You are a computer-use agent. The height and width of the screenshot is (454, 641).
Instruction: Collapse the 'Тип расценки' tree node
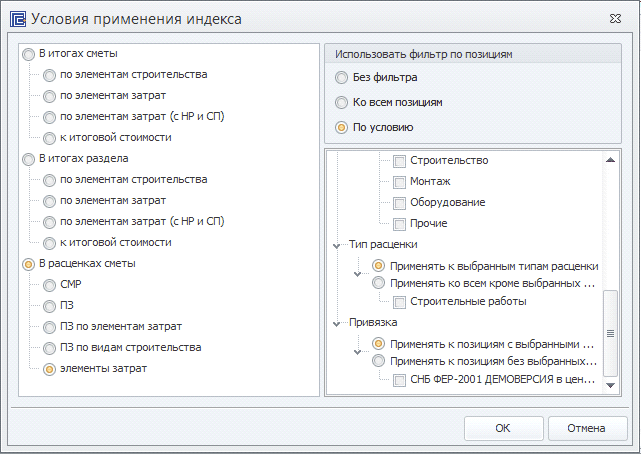(337, 245)
